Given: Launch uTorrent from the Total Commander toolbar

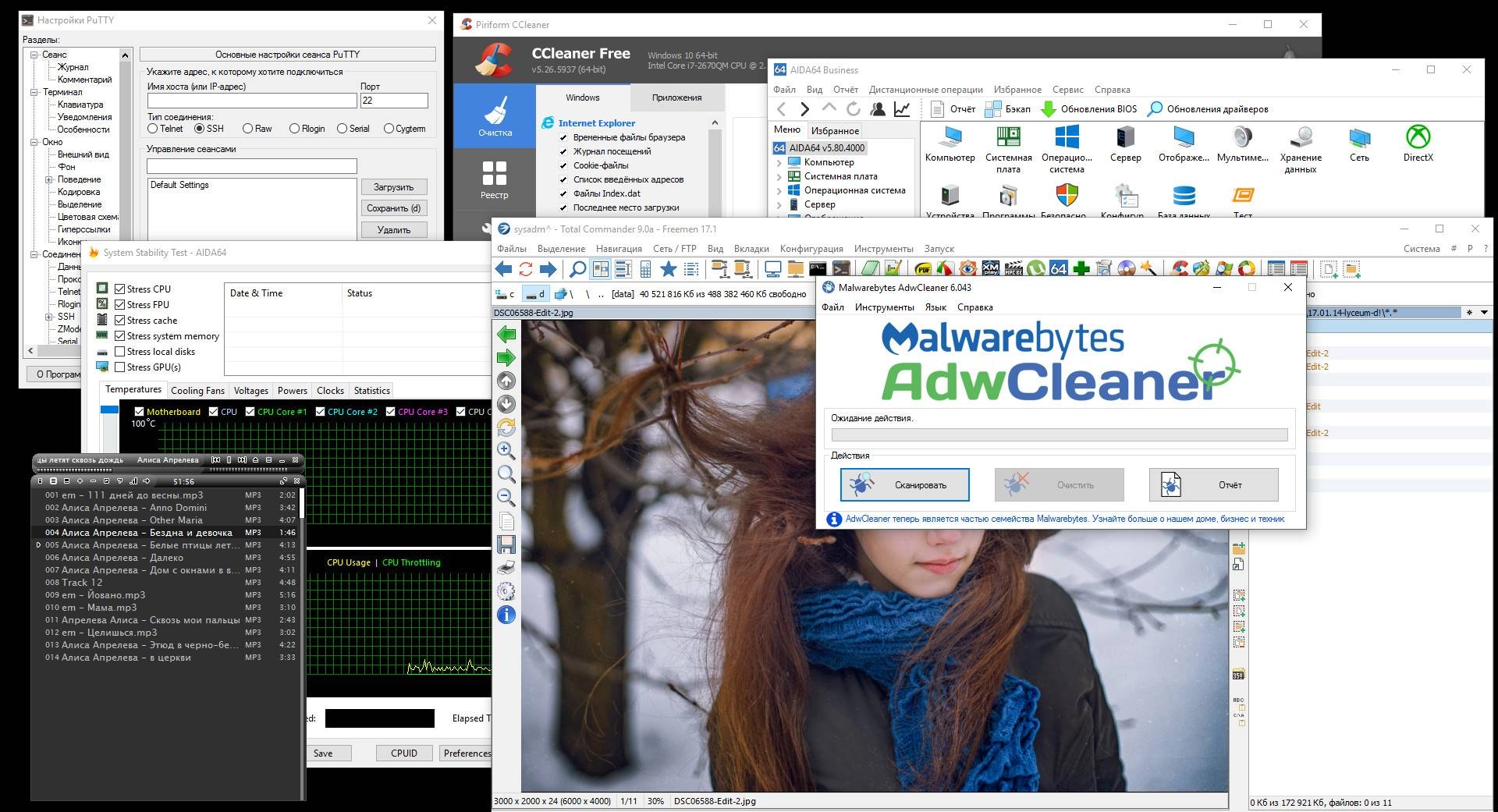Looking at the screenshot, I should (1036, 269).
